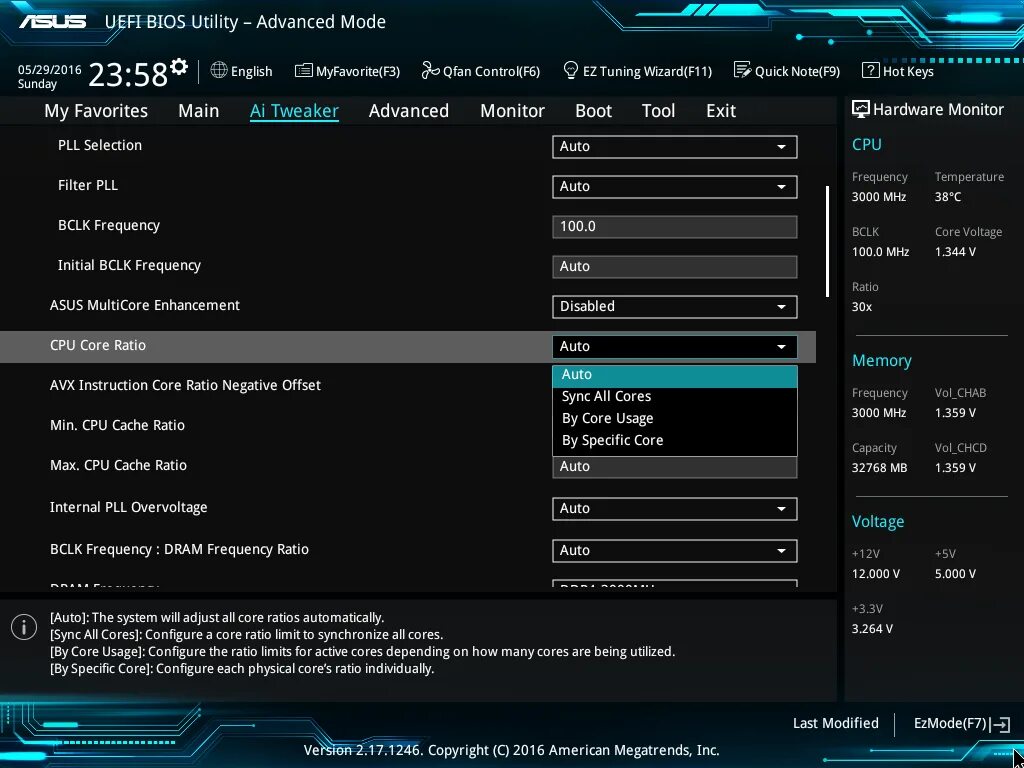Click the MyFavorite list icon
The image size is (1024, 768).
pyautogui.click(x=303, y=71)
